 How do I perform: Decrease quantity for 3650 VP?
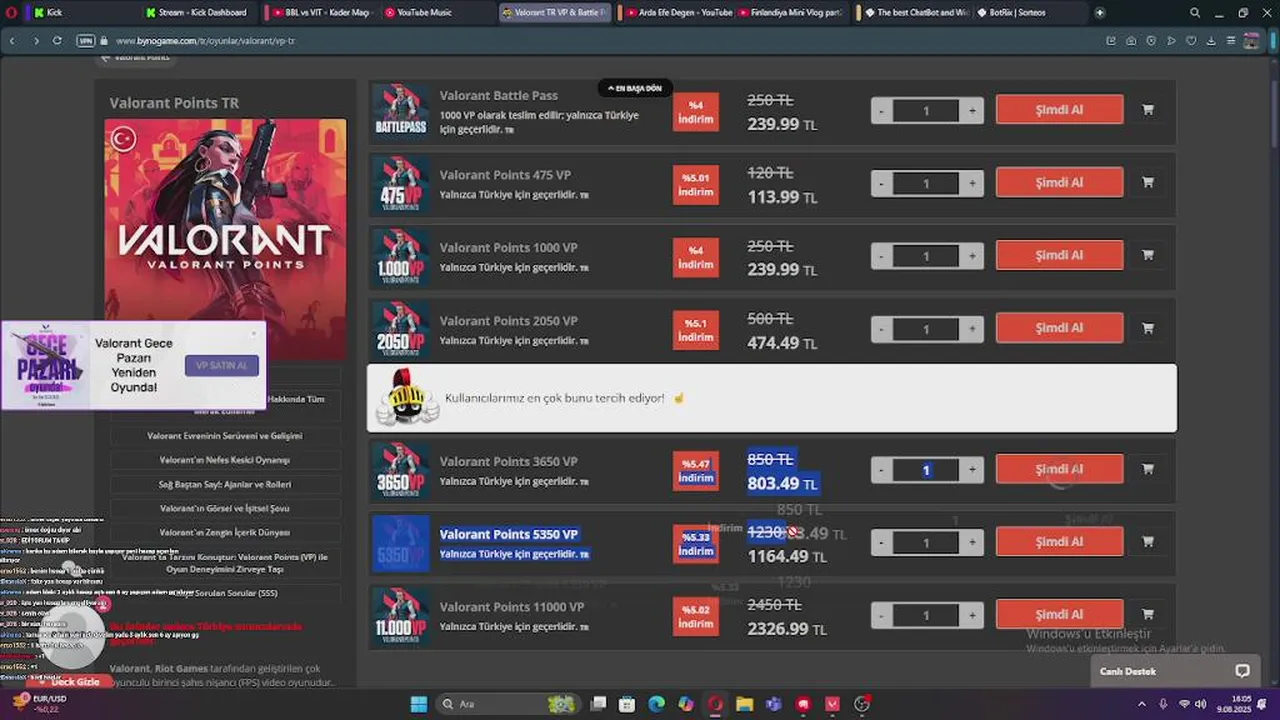881,470
